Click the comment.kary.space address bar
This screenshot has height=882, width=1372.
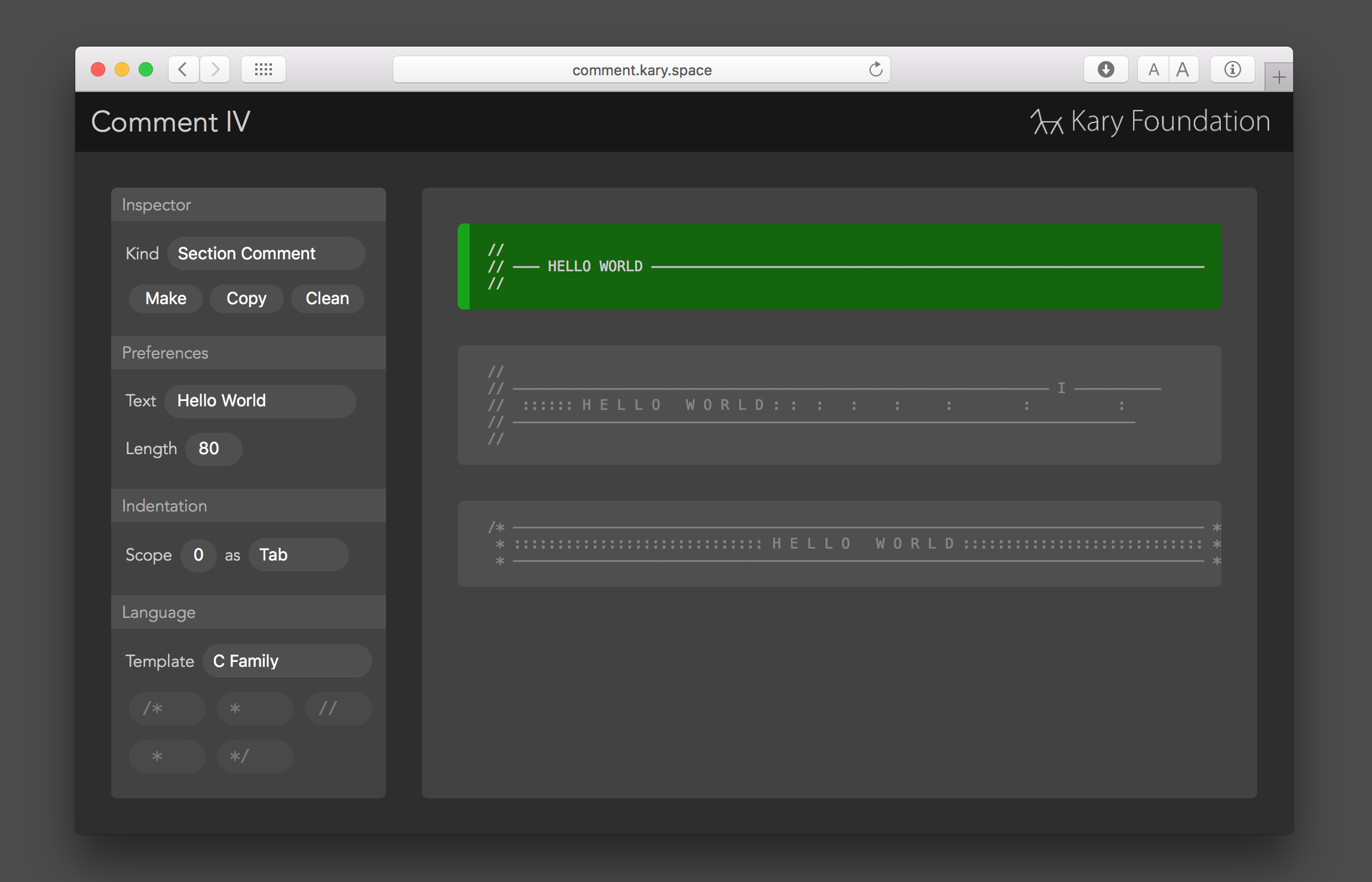point(642,70)
